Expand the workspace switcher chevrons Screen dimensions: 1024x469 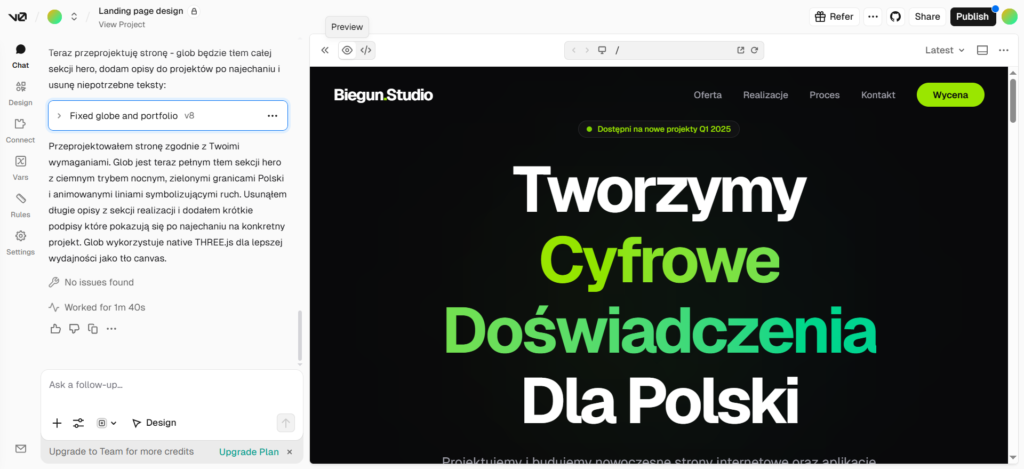point(74,17)
